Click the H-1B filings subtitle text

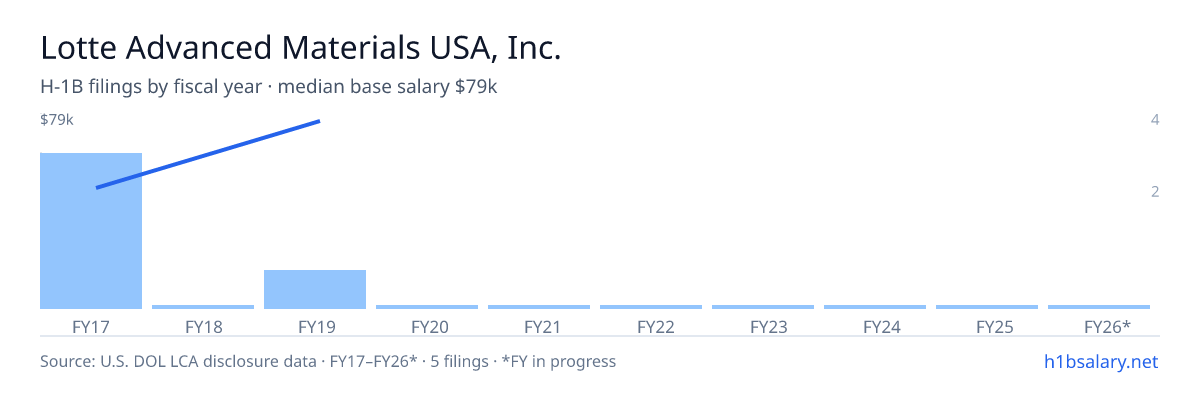pos(269,87)
